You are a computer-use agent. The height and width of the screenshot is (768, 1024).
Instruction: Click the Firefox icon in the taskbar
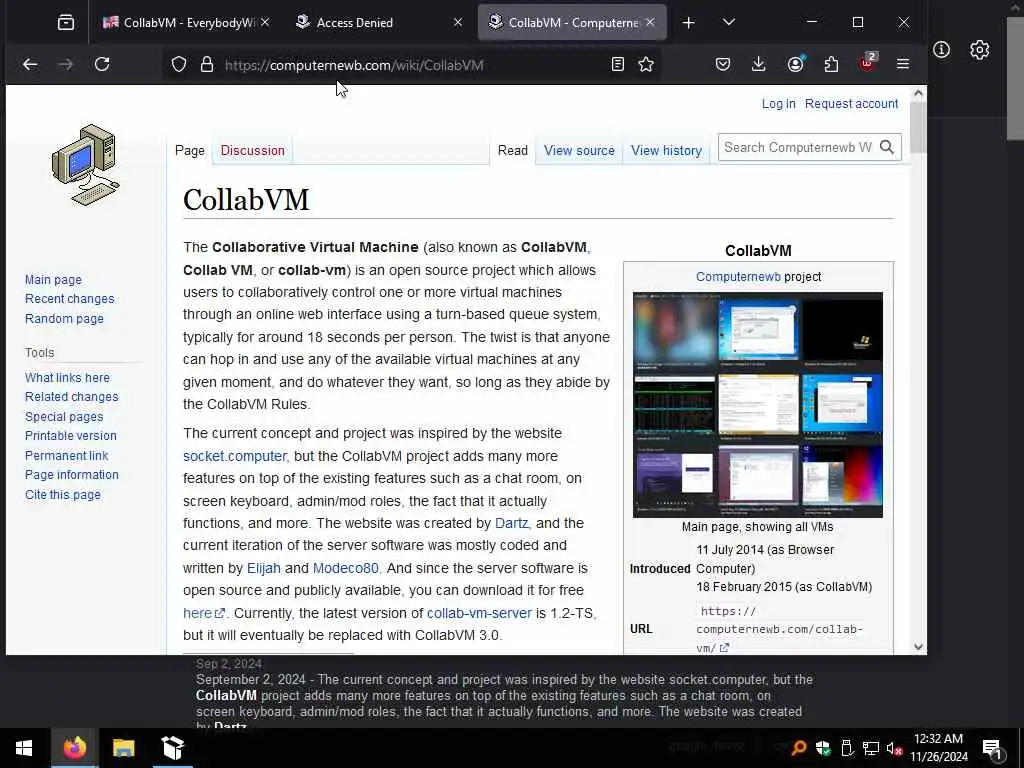tap(74, 748)
